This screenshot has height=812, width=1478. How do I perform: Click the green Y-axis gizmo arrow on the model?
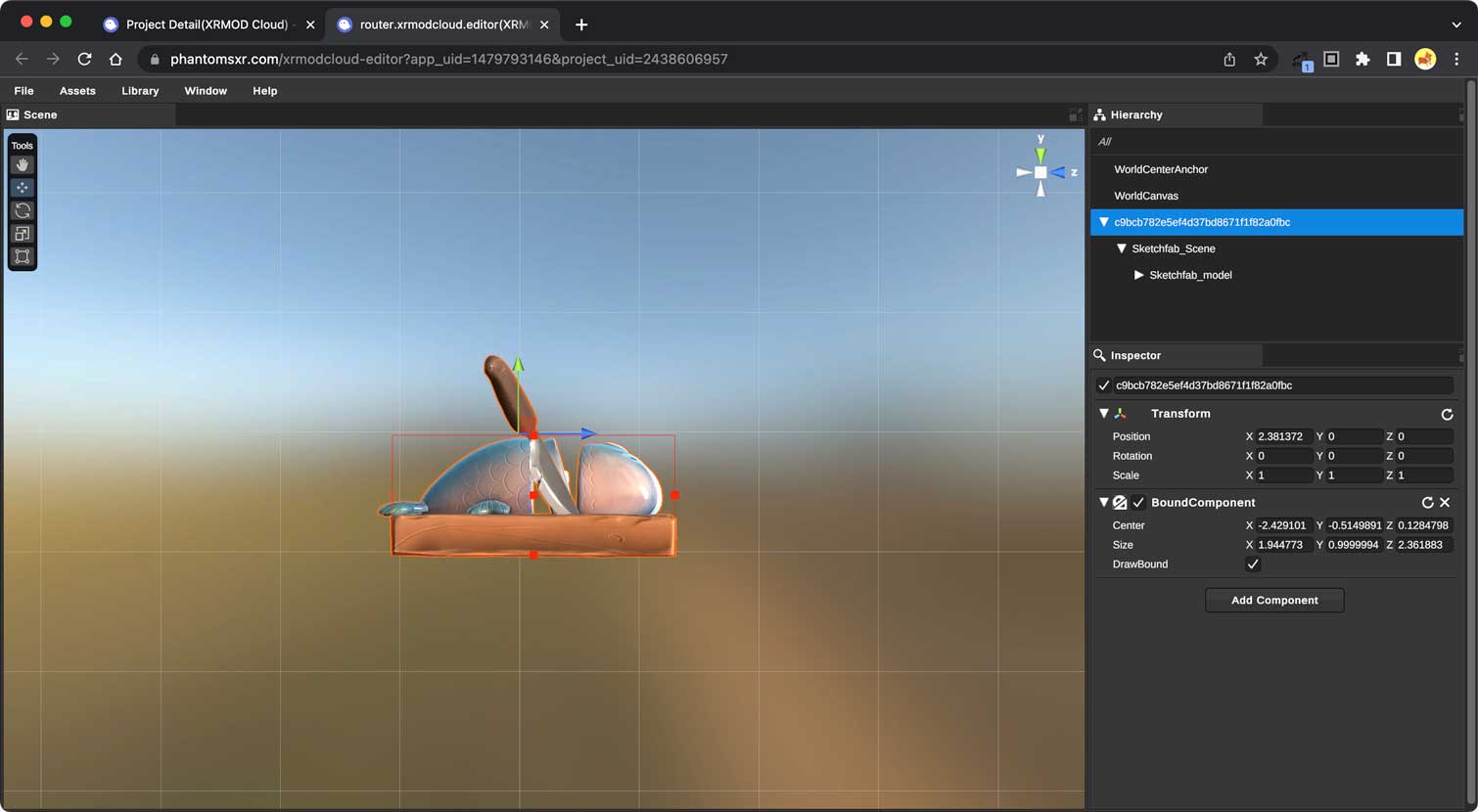click(x=518, y=365)
